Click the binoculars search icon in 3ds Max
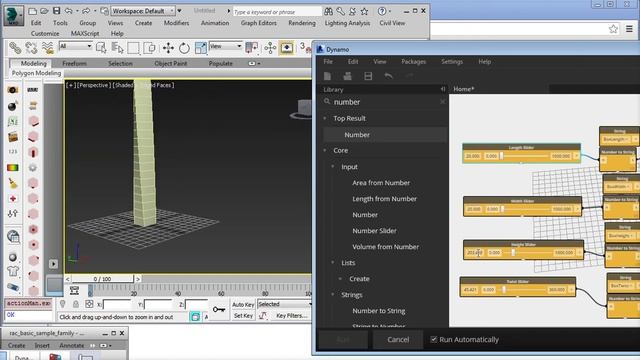The height and width of the screenshot is (360, 640). coord(328,11)
